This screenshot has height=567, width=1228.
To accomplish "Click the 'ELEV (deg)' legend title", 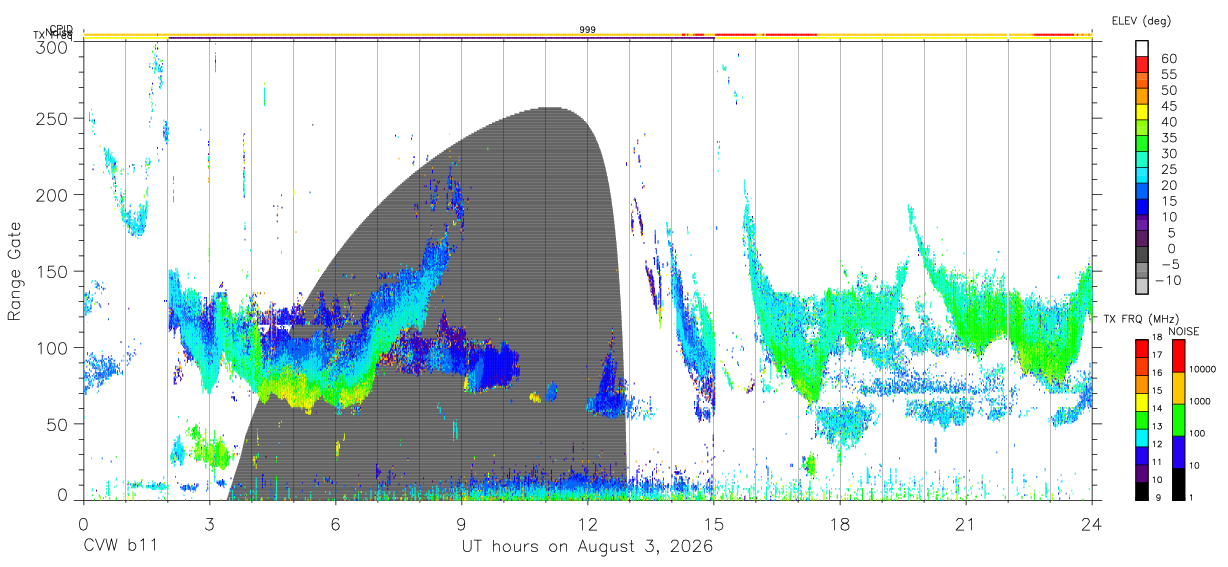I will tap(1141, 20).
